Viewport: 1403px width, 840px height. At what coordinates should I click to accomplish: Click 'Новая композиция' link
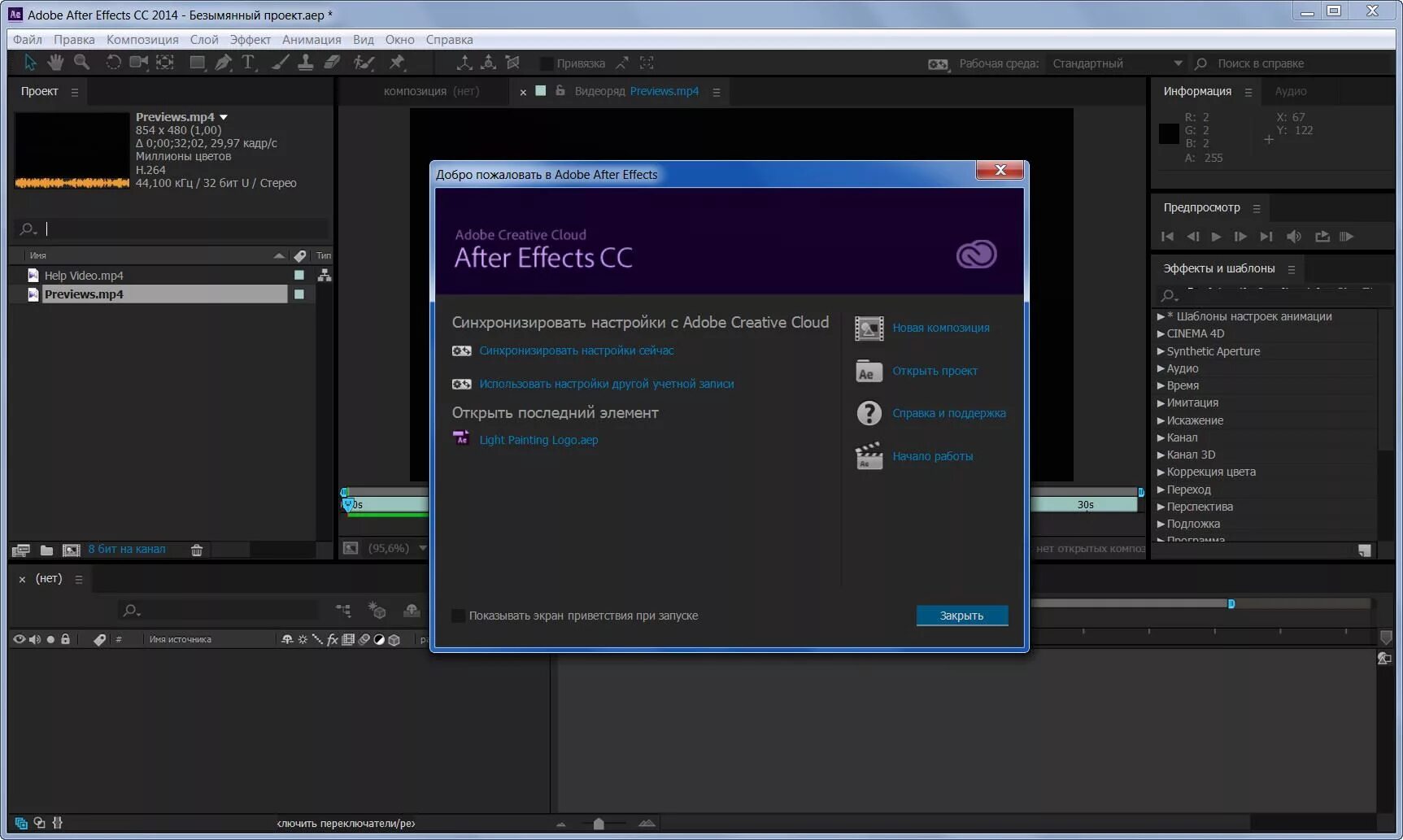(x=941, y=328)
